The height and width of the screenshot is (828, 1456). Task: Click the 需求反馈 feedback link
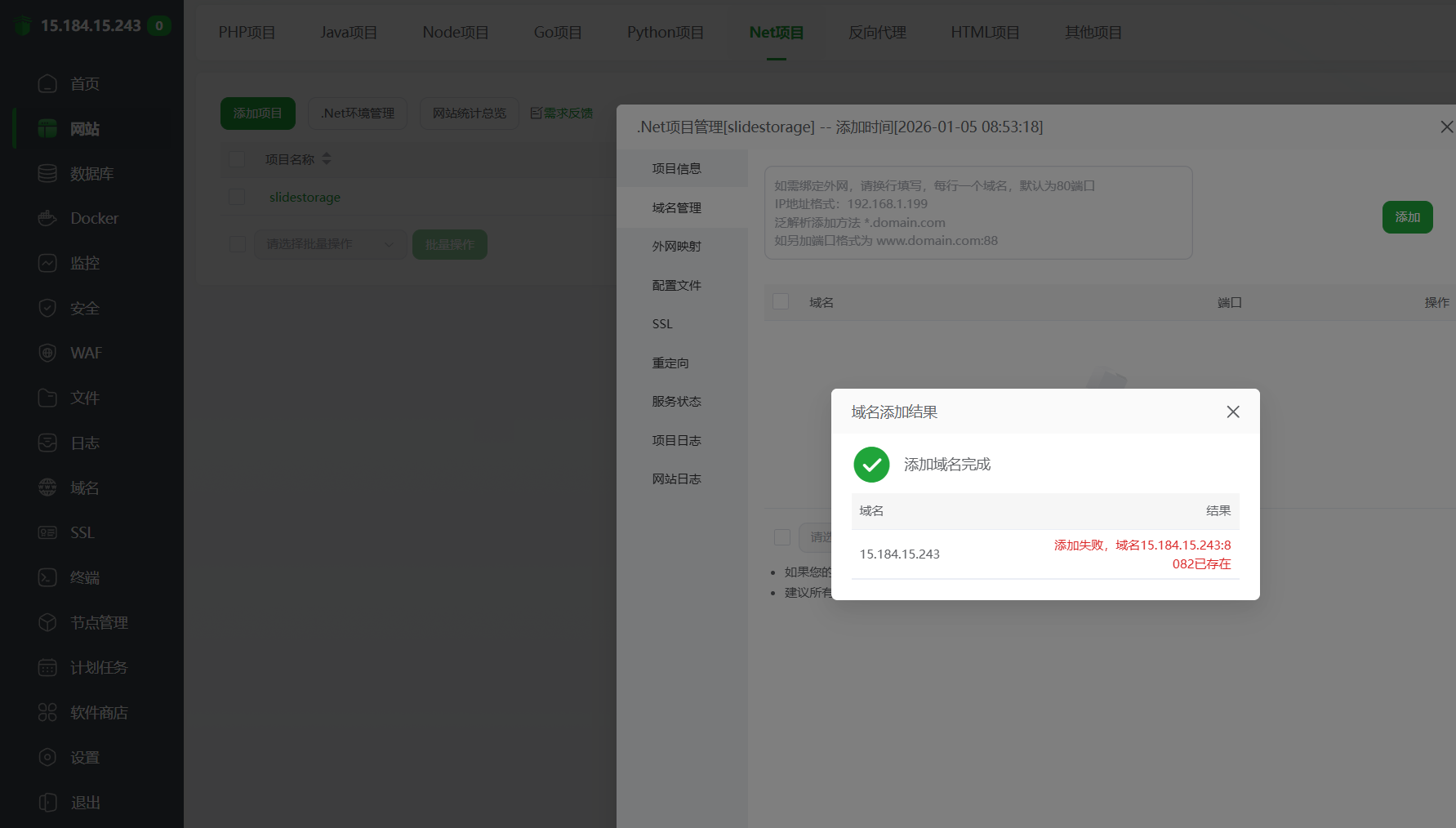562,114
